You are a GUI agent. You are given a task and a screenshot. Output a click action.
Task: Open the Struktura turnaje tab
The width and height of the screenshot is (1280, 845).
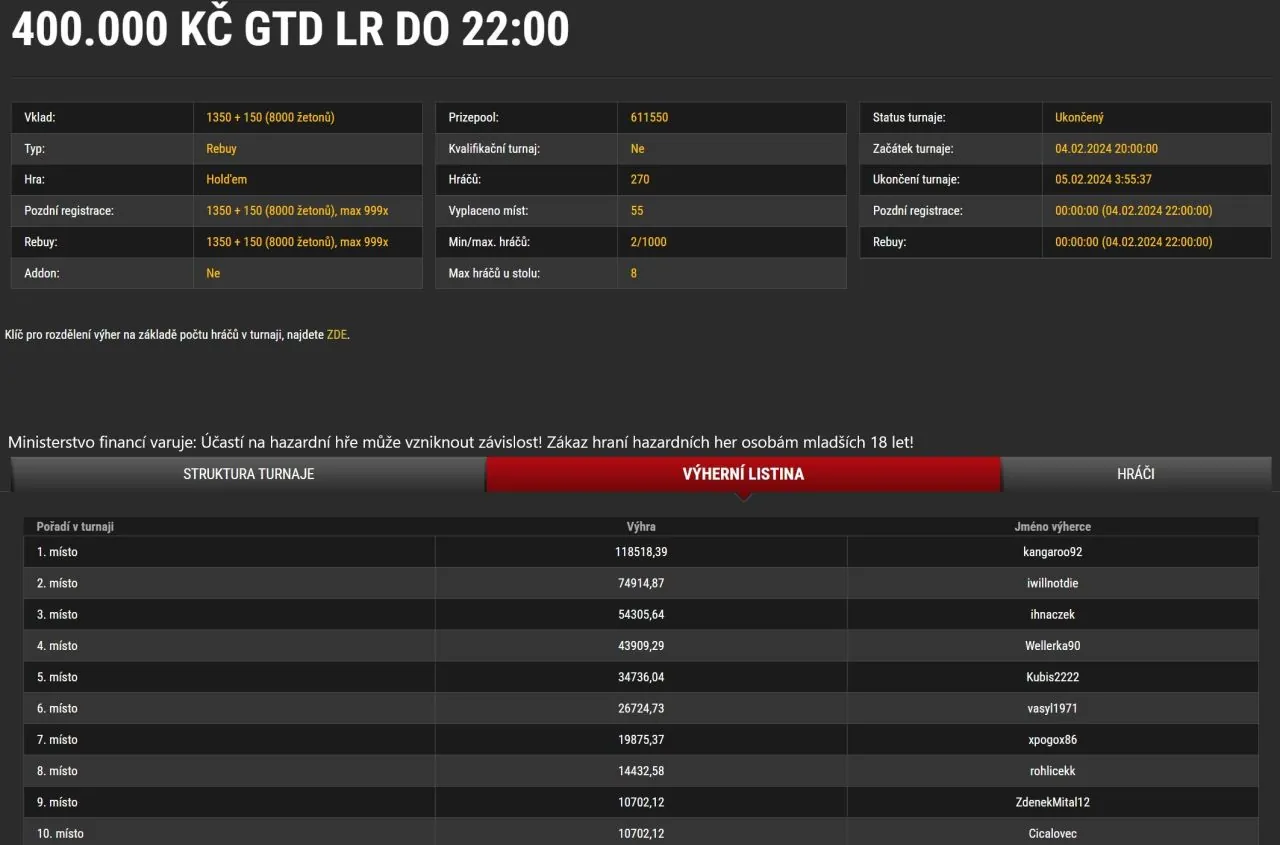[x=248, y=474]
